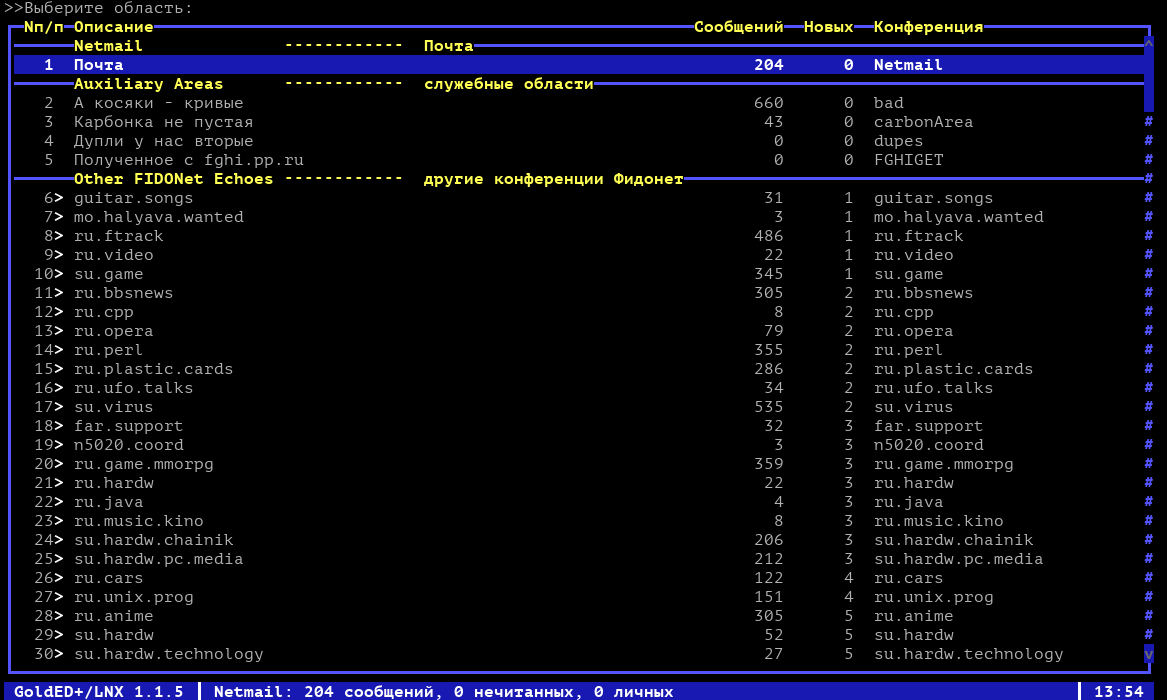1167x700 pixels.
Task: Click the carbonArea conference name
Action: 923,122
